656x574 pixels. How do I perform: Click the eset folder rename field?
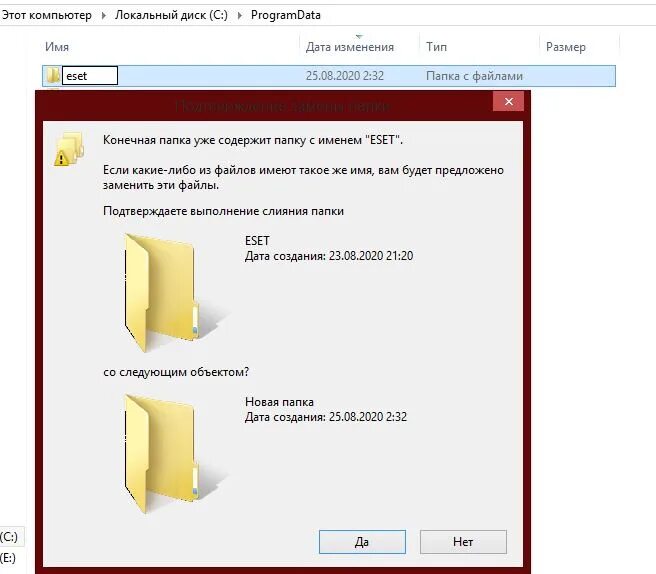[x=90, y=76]
